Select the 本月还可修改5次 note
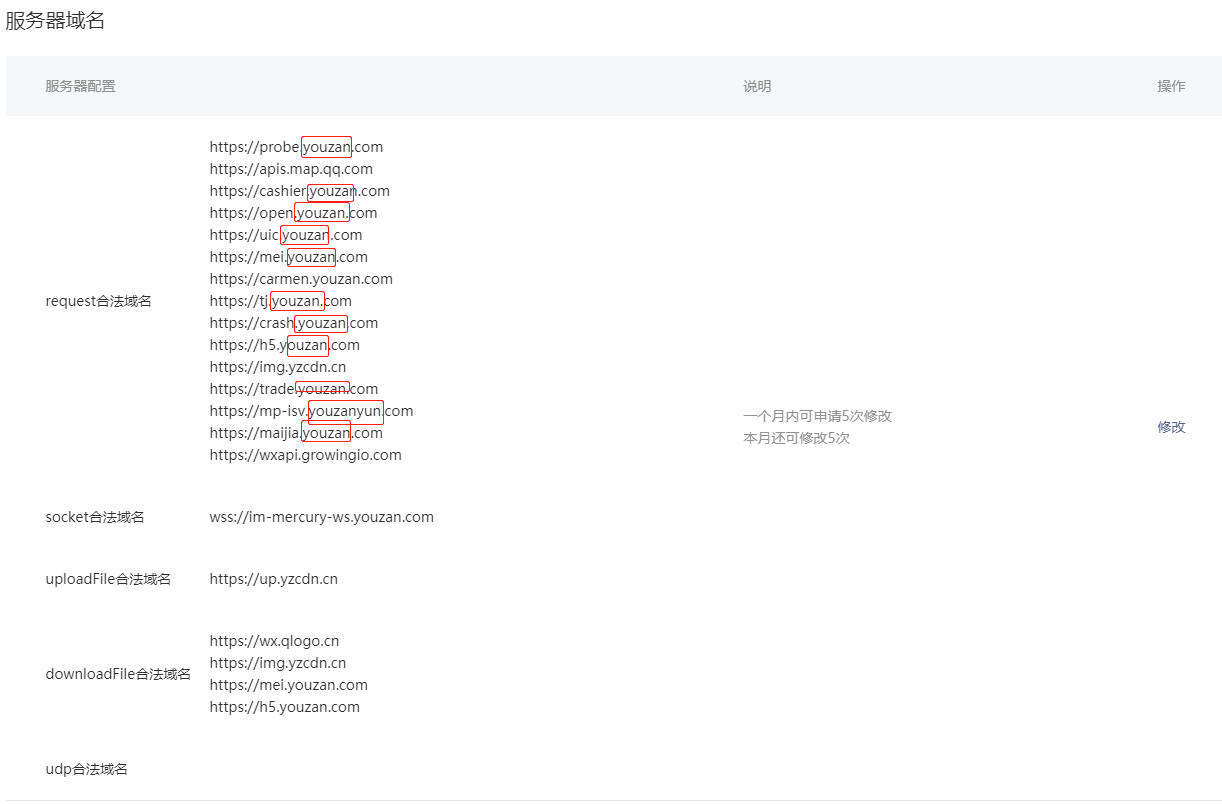Viewport: 1222px width, 804px height. tap(796, 438)
